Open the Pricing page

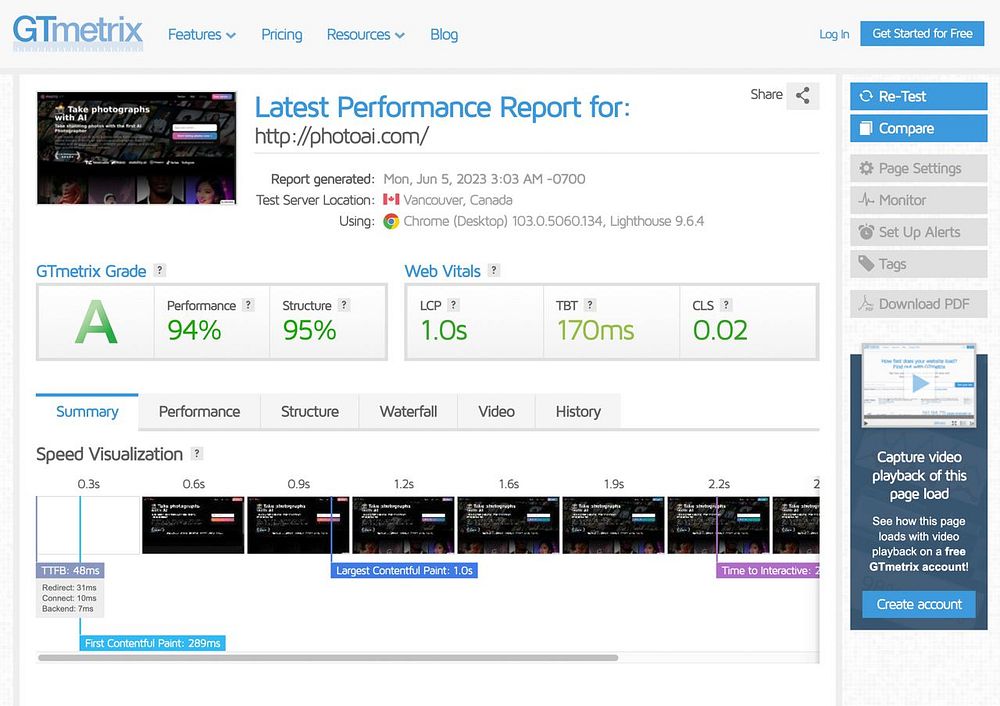tap(282, 34)
